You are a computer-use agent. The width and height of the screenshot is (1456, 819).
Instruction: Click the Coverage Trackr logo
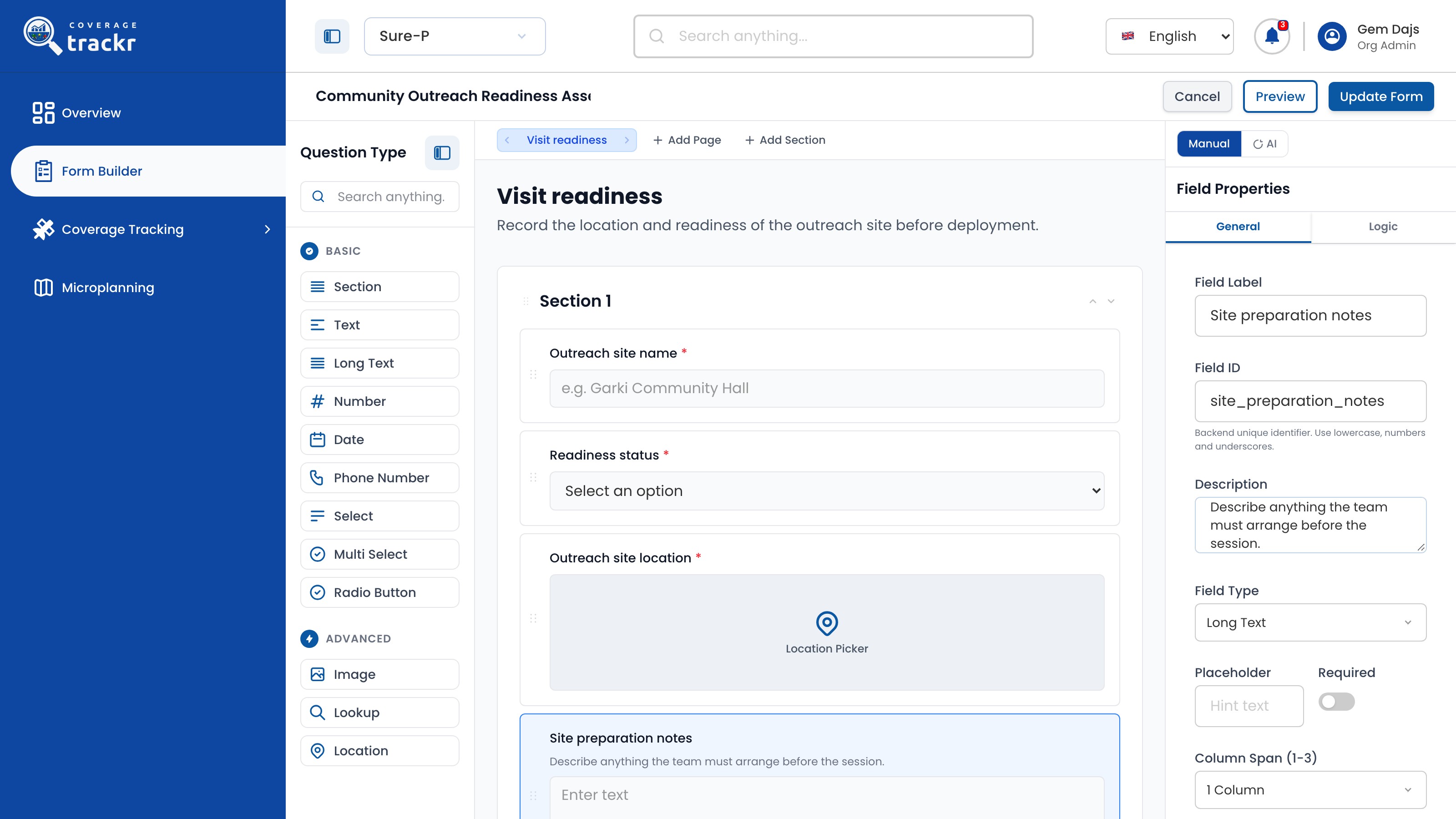click(x=80, y=35)
